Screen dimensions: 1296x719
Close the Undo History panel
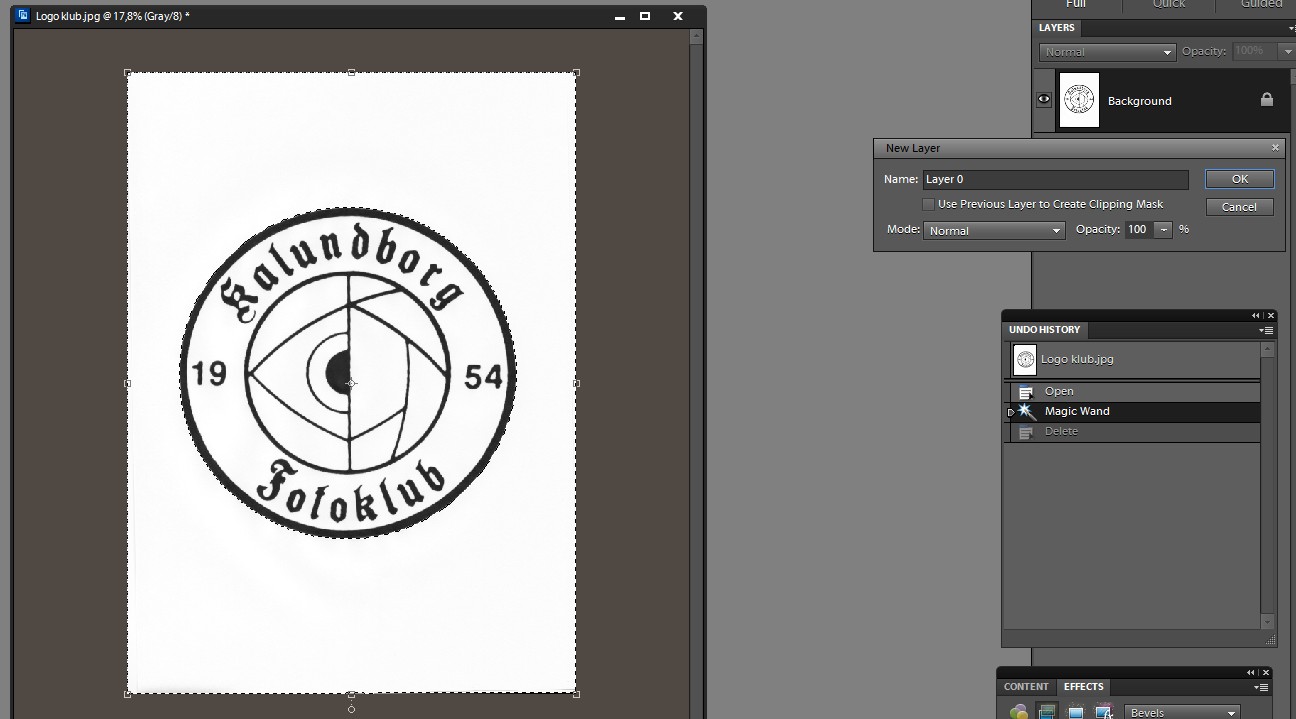click(1271, 316)
